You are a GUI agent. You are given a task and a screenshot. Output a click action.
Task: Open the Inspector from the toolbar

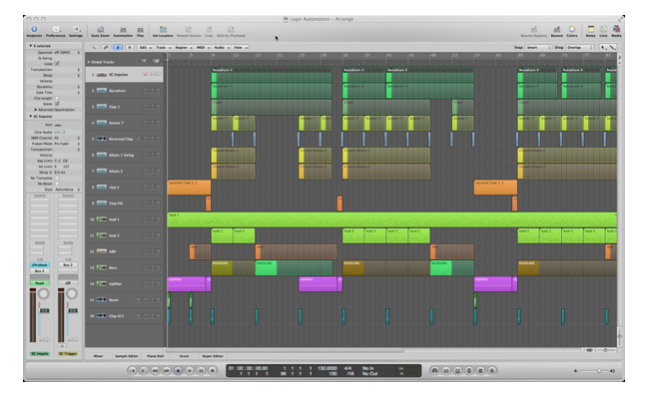(x=34, y=31)
